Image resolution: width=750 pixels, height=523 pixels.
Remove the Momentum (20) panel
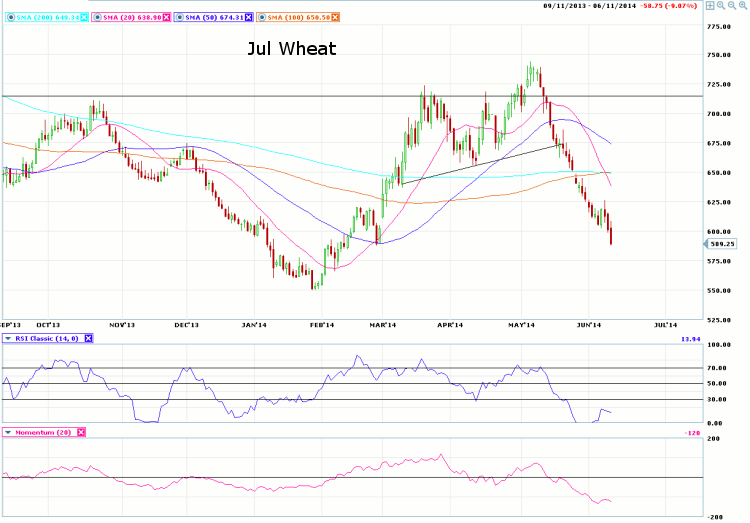coord(81,432)
